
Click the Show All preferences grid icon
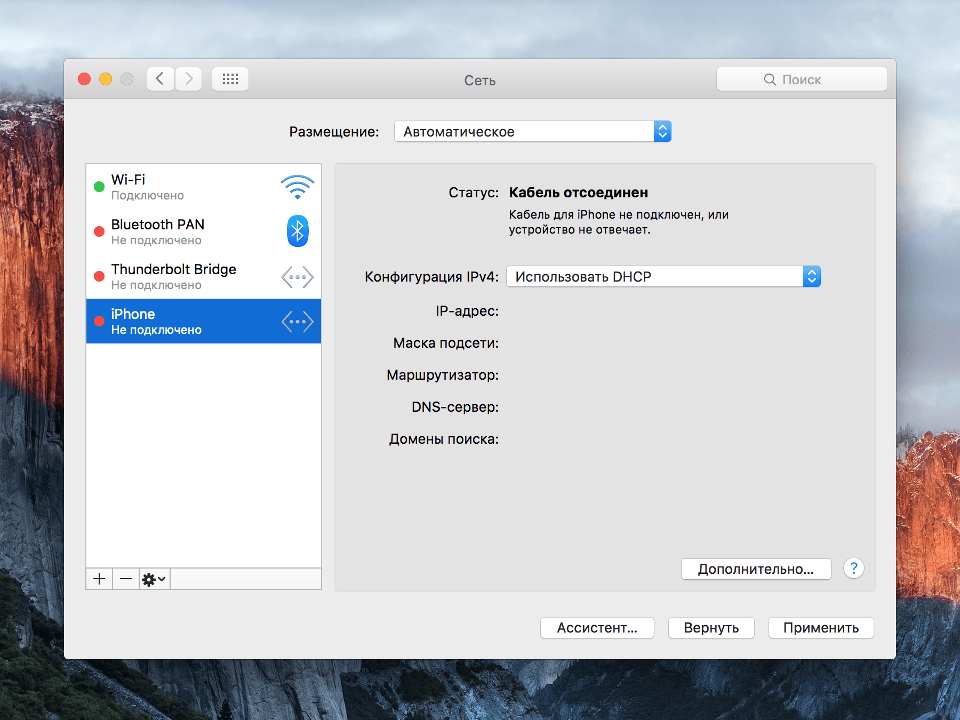(x=229, y=78)
